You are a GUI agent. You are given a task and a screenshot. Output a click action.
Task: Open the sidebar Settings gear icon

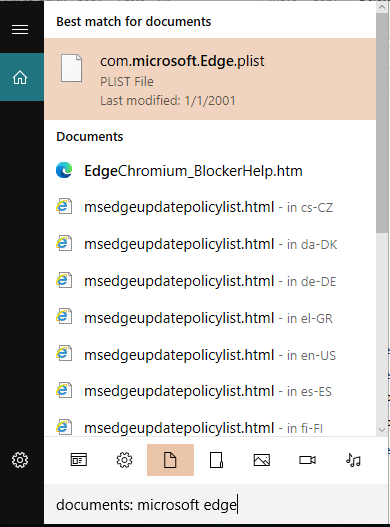click(20, 460)
